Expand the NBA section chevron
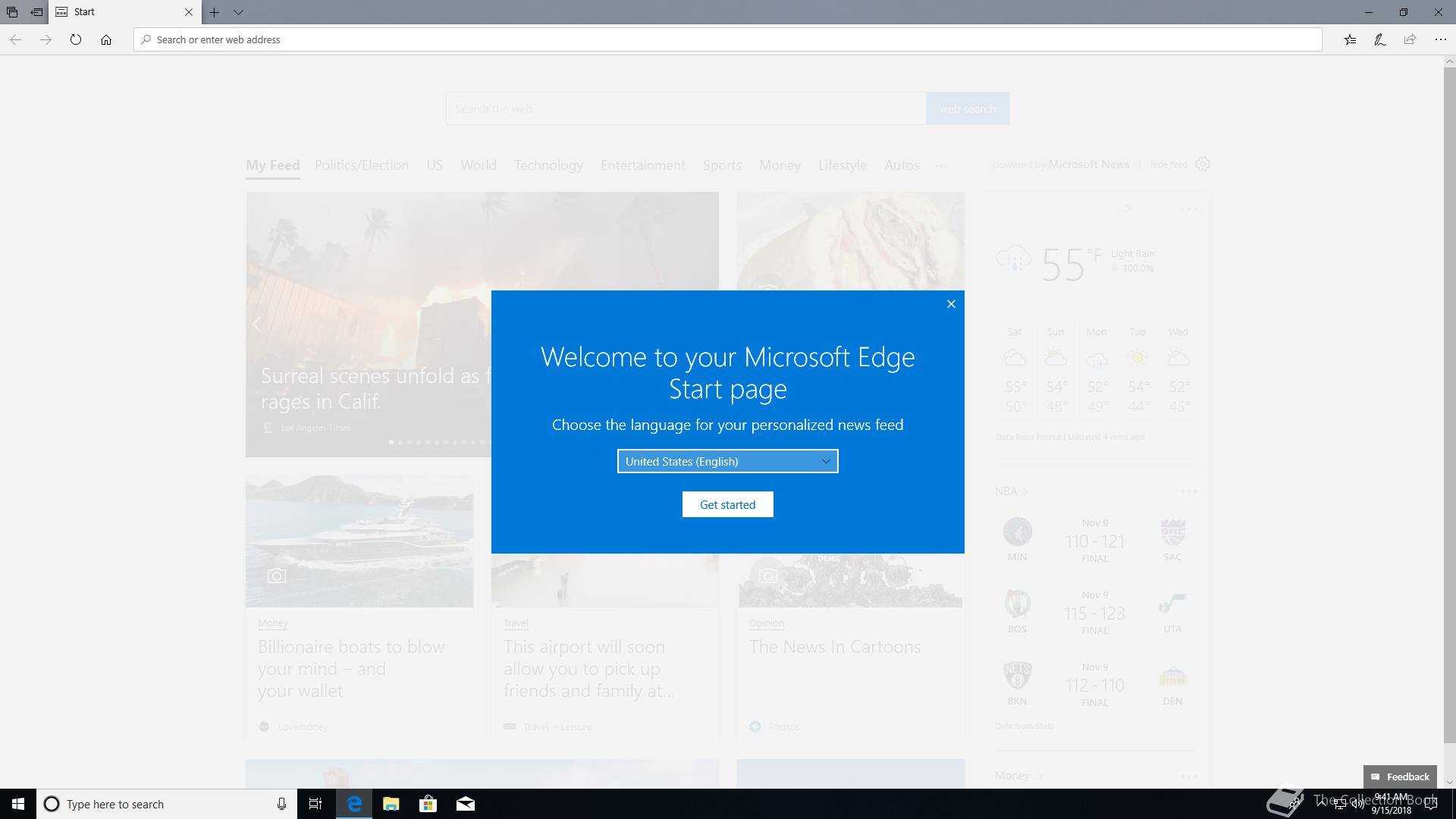The height and width of the screenshot is (819, 1456). 1025,491
